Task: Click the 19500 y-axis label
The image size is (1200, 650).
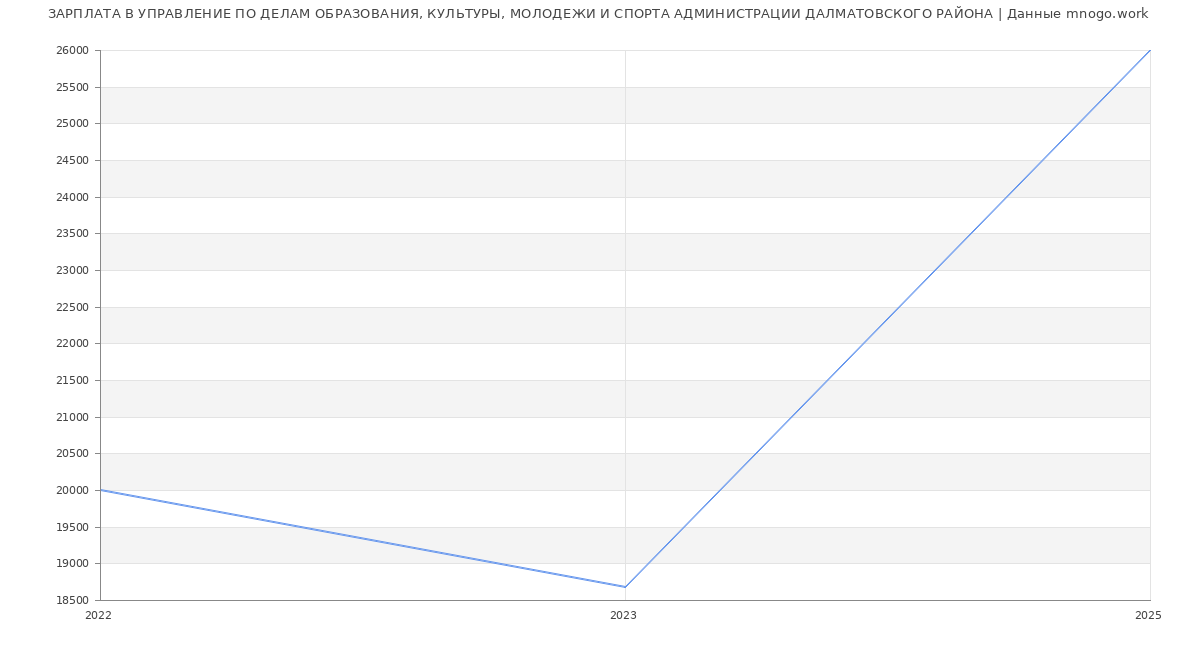Action: 74,527
